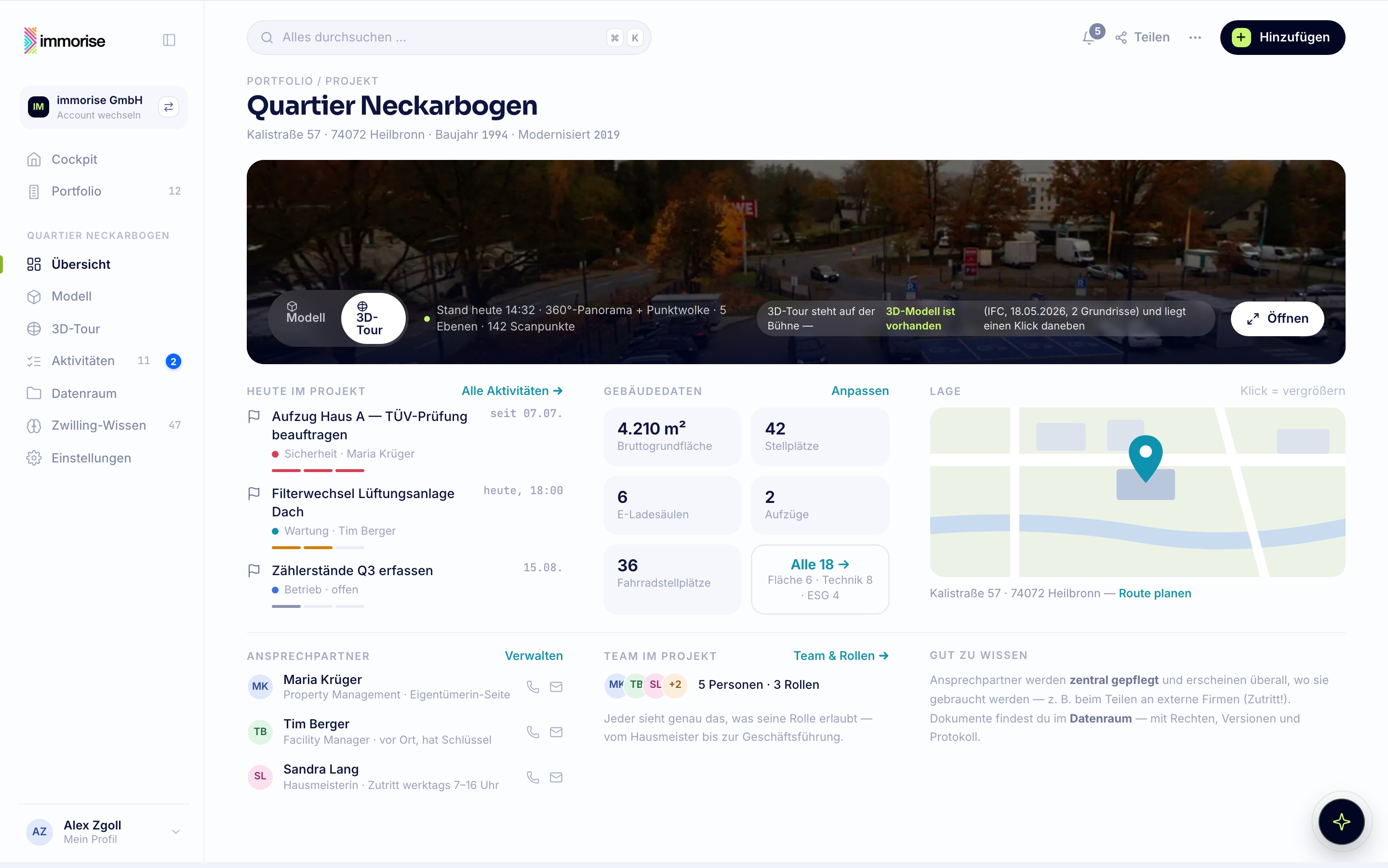
Task: Open Cockpit in the sidebar
Action: point(103,159)
